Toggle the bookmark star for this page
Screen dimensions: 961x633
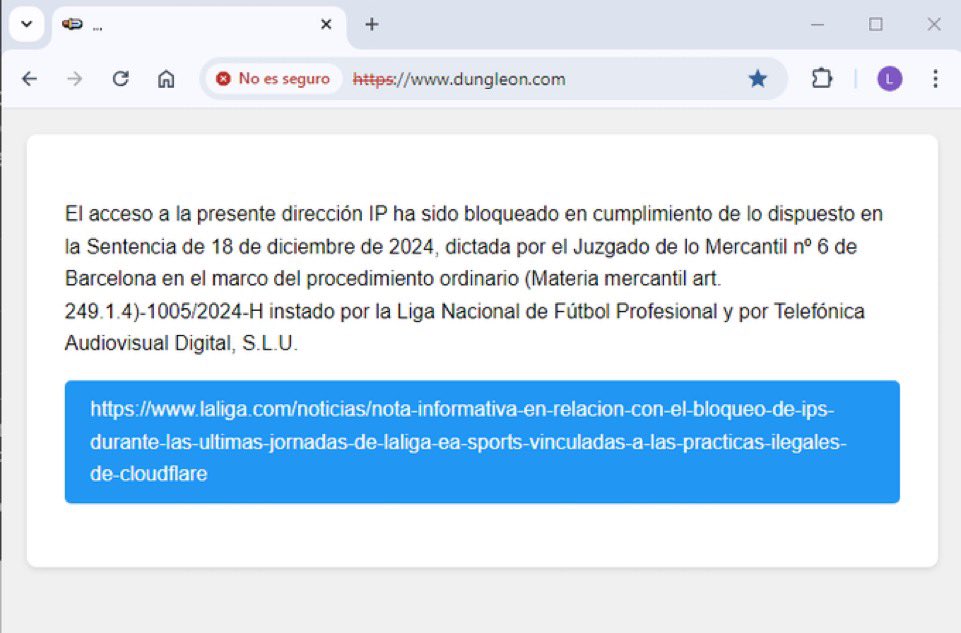tap(758, 79)
